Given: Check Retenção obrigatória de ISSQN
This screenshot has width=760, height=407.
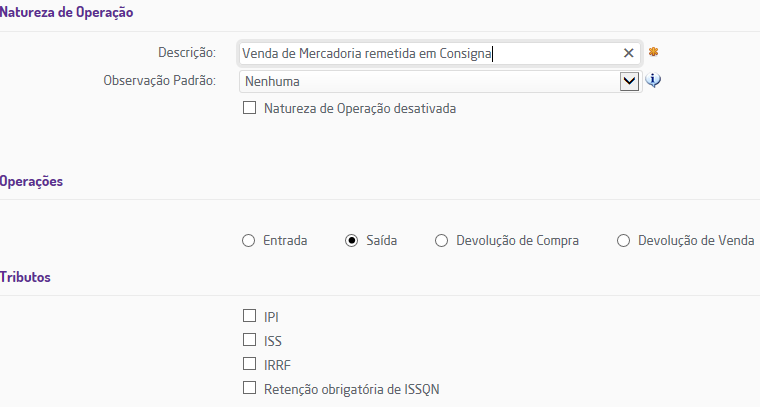Looking at the screenshot, I should 250,388.
